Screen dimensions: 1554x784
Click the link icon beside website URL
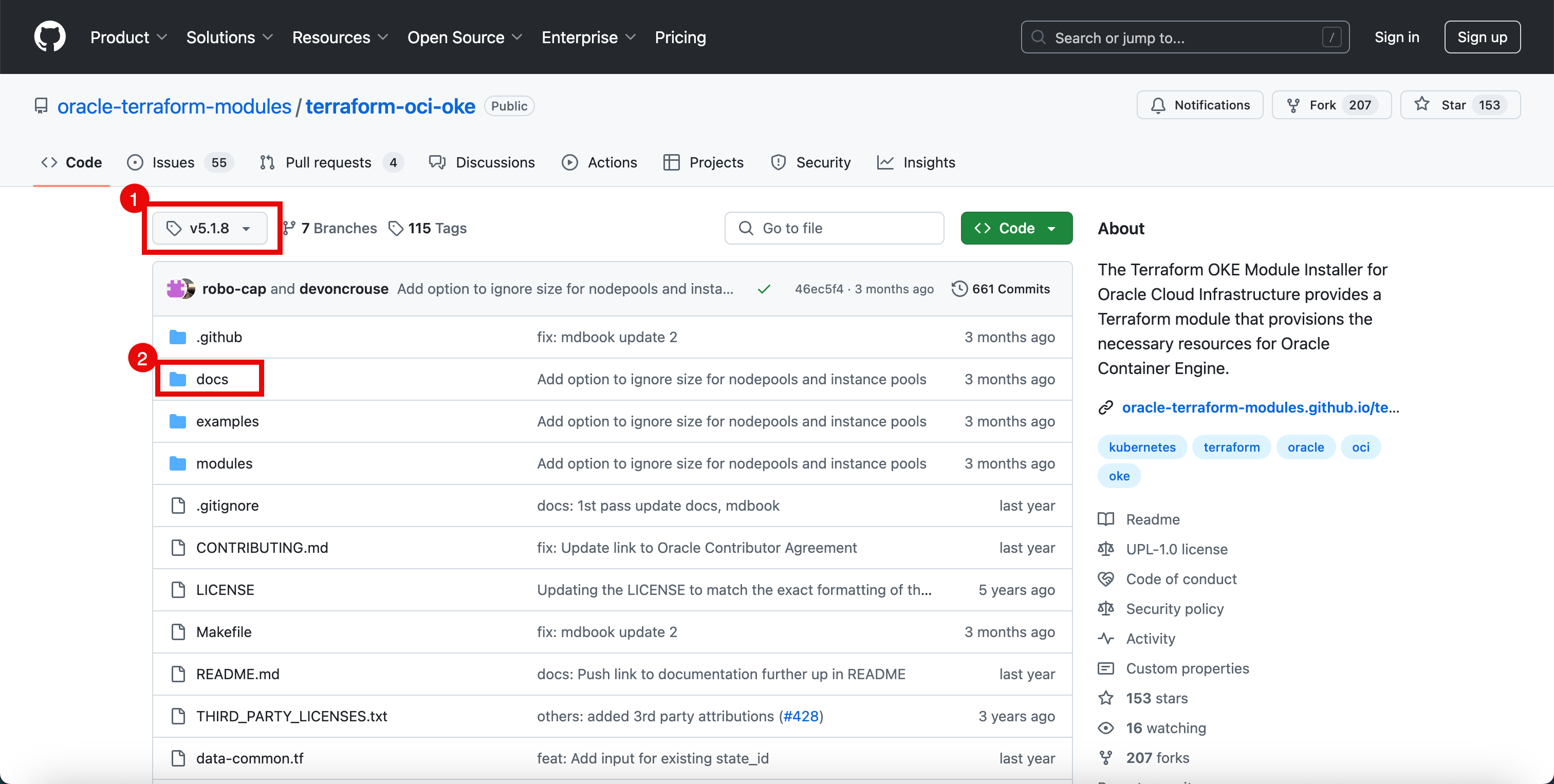tap(1105, 408)
